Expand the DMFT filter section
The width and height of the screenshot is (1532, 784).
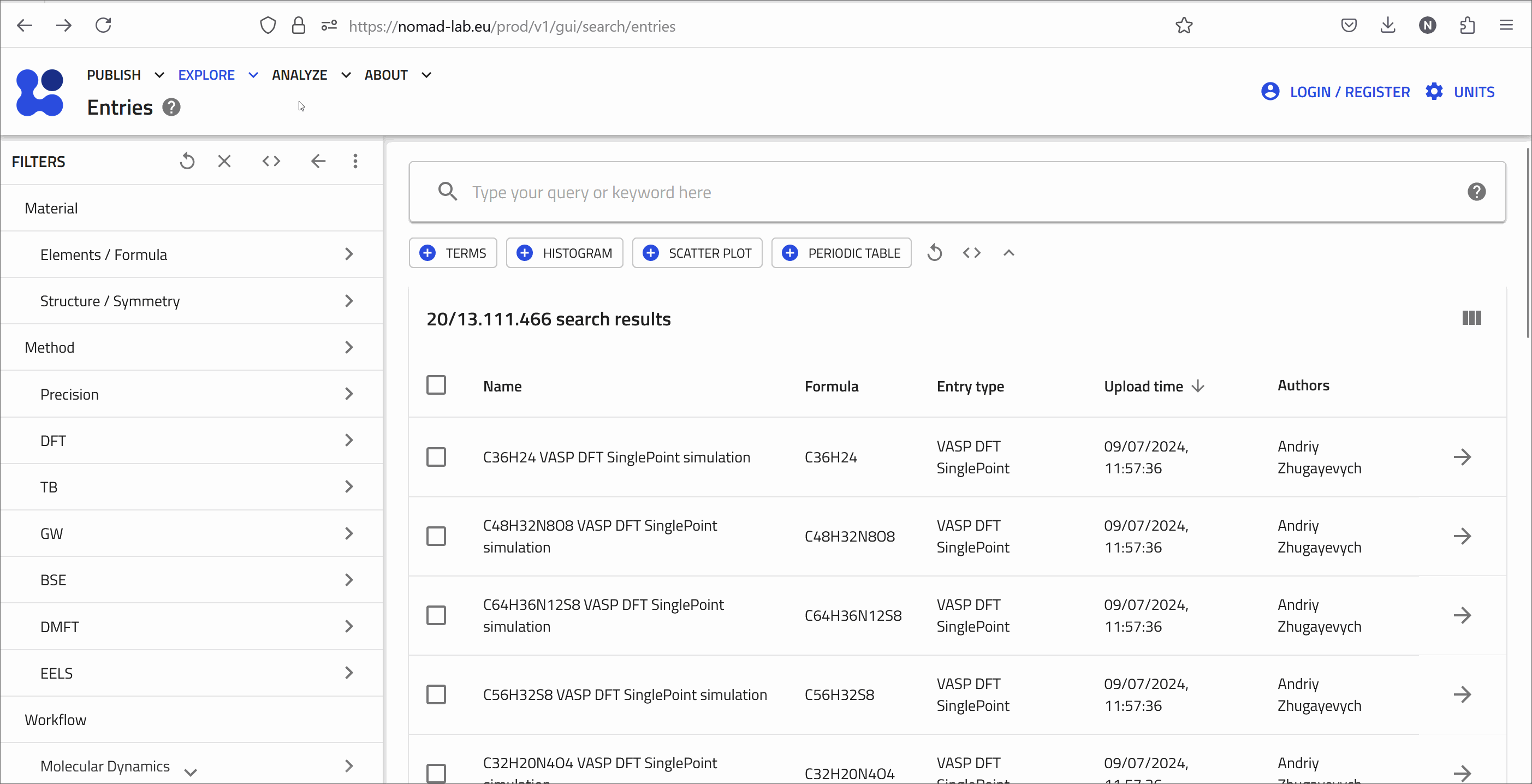tap(349, 626)
